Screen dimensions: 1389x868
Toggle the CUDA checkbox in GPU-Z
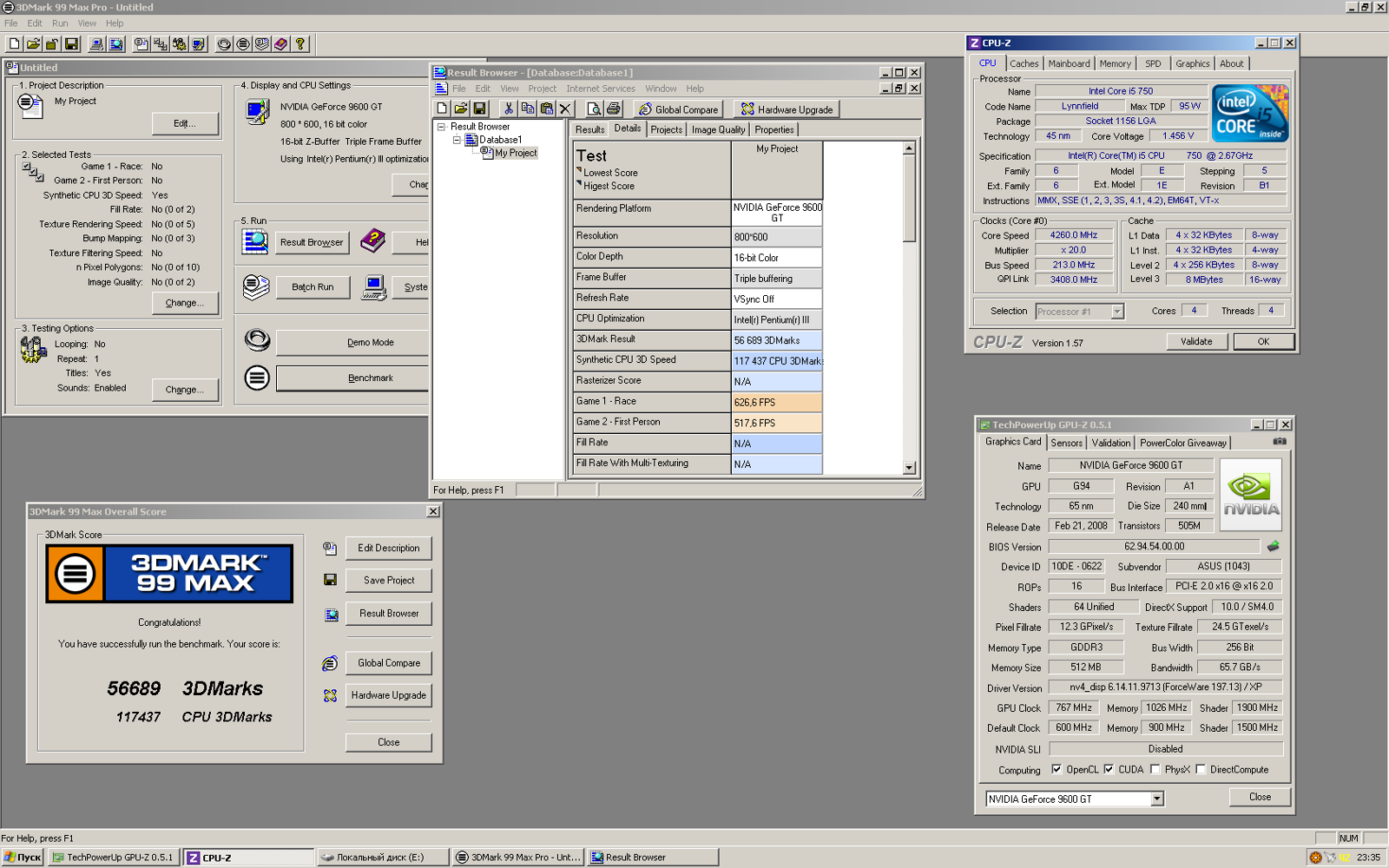point(1109,769)
